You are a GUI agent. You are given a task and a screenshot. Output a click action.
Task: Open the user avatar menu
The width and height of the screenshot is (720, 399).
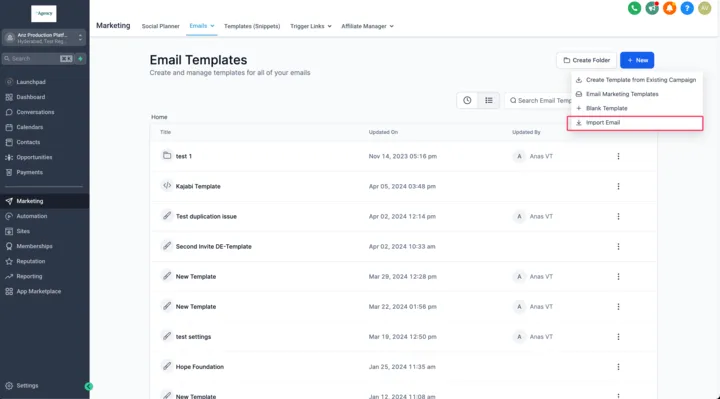[x=704, y=8]
